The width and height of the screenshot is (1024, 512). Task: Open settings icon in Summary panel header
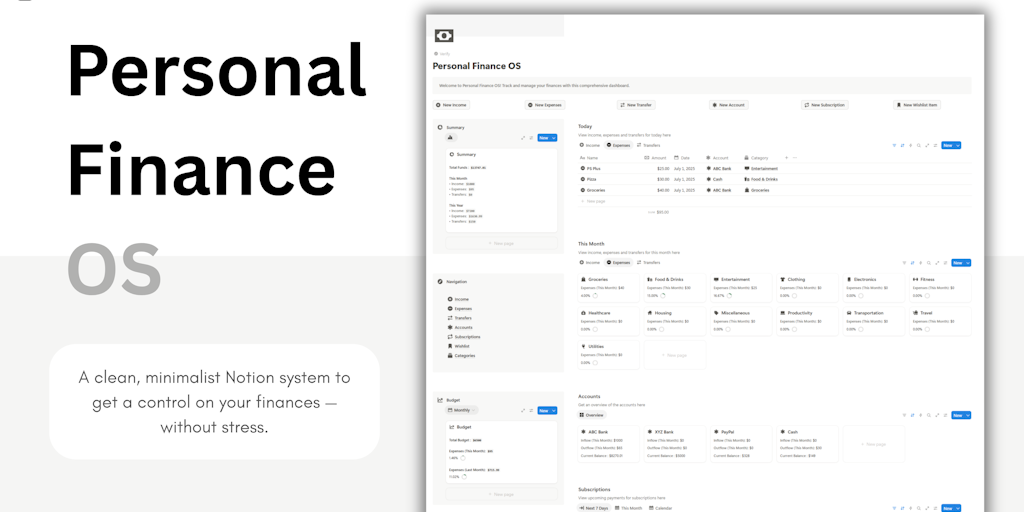(531, 138)
